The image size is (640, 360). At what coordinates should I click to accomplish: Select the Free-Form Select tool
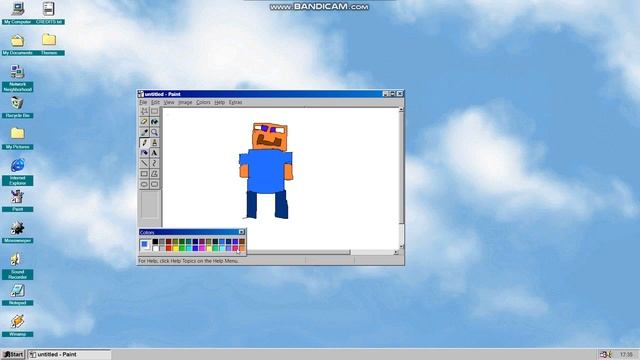pyautogui.click(x=144, y=111)
